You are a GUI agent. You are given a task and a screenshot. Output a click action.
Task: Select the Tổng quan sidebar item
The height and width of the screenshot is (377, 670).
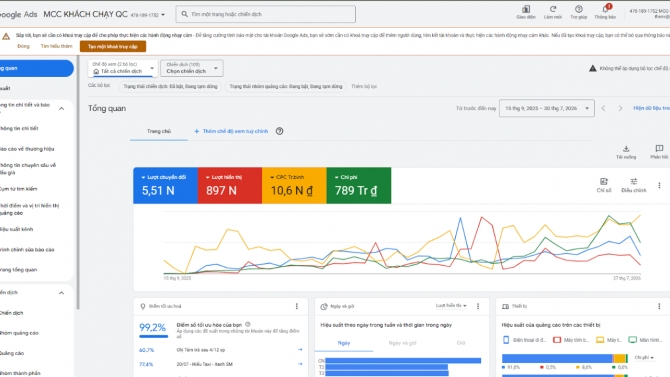coord(37,68)
